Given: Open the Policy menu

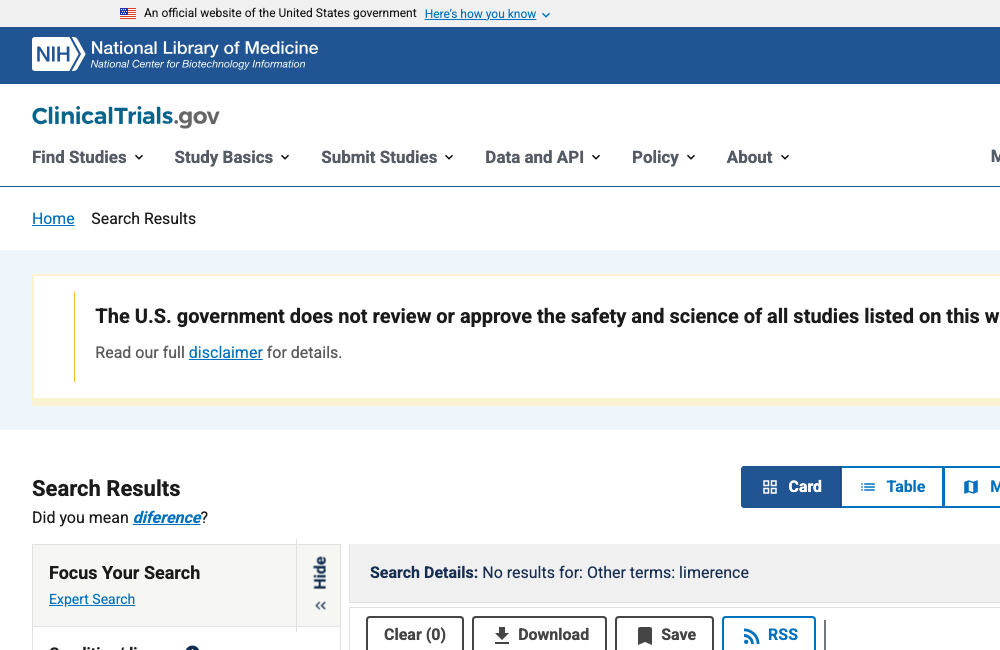Looking at the screenshot, I should [x=663, y=157].
